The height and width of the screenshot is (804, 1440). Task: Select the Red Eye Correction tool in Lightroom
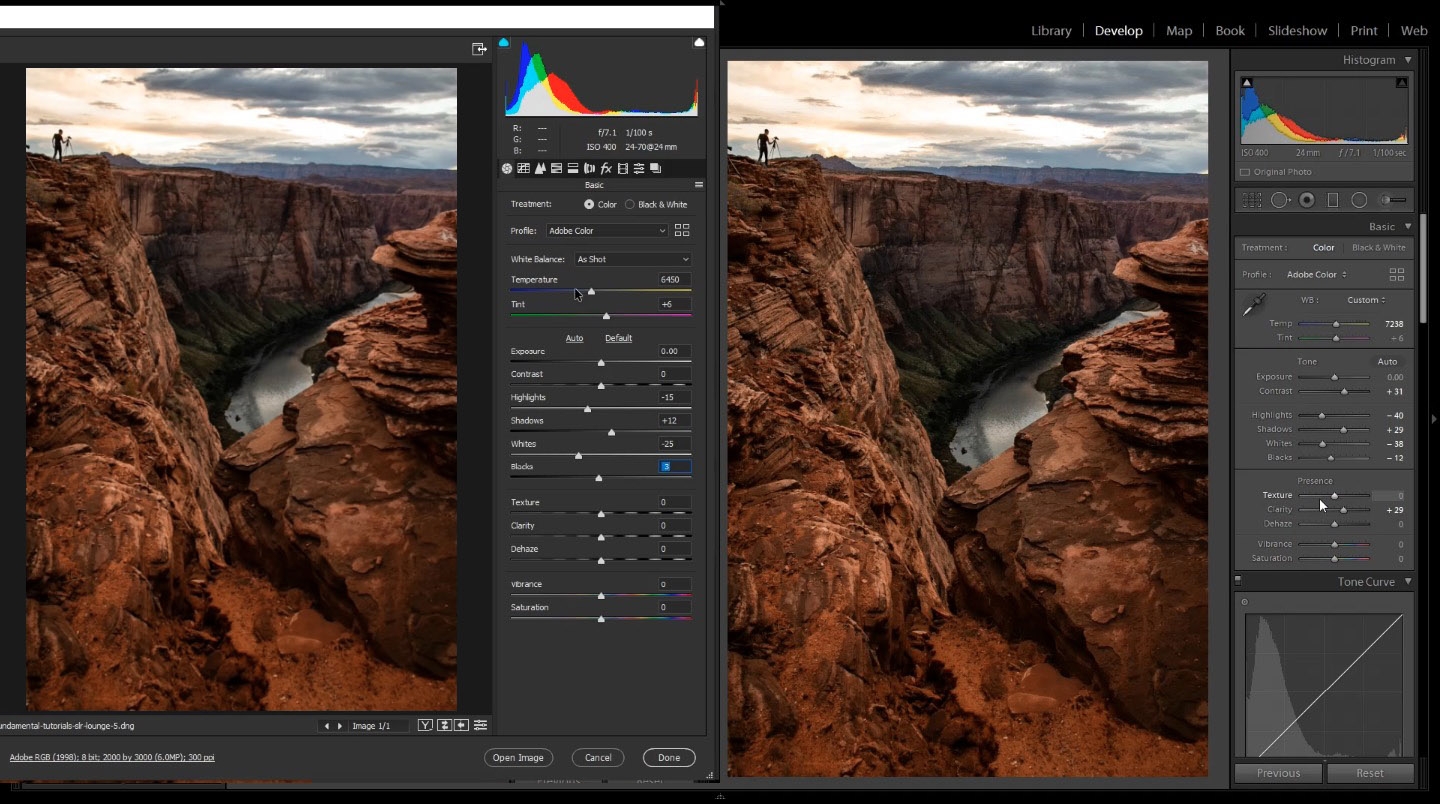click(x=1307, y=200)
